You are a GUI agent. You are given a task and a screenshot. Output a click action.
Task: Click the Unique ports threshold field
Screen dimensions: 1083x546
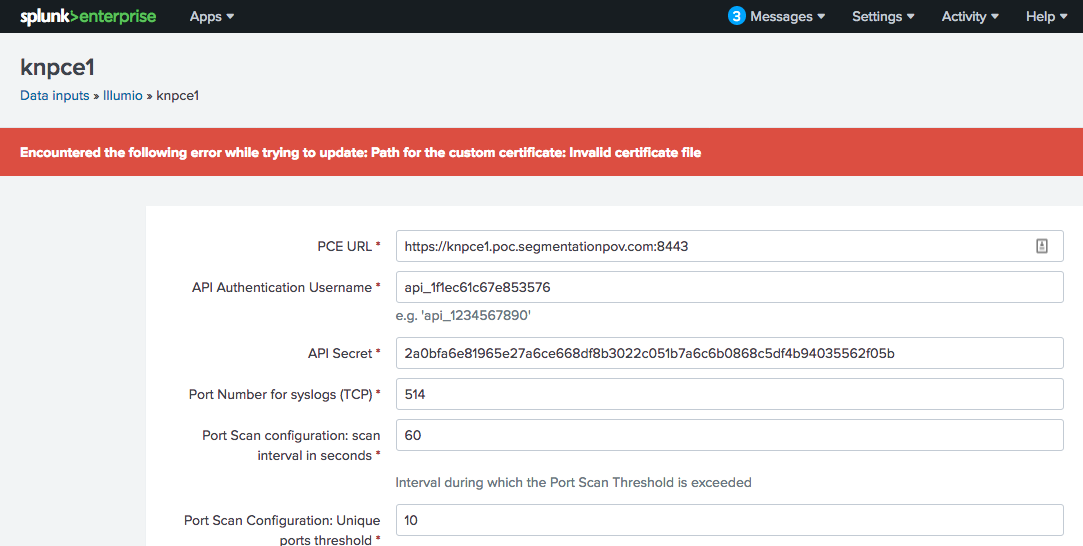point(729,520)
